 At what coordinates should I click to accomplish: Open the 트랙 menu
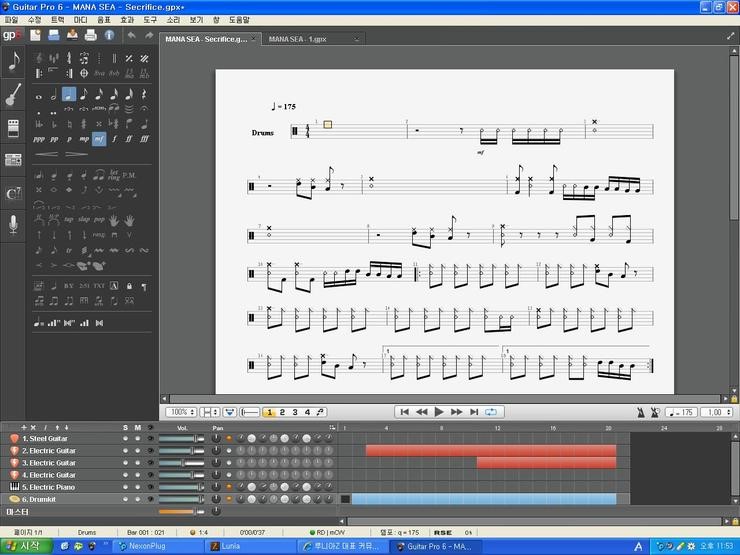[58, 20]
